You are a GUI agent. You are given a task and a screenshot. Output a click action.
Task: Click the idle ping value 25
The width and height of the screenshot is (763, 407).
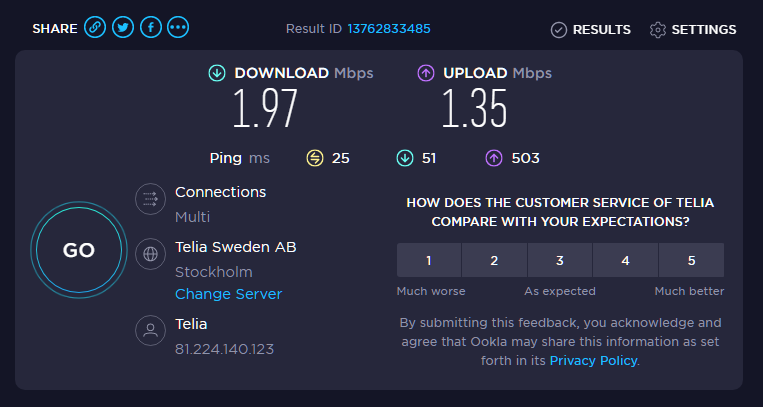tap(341, 158)
